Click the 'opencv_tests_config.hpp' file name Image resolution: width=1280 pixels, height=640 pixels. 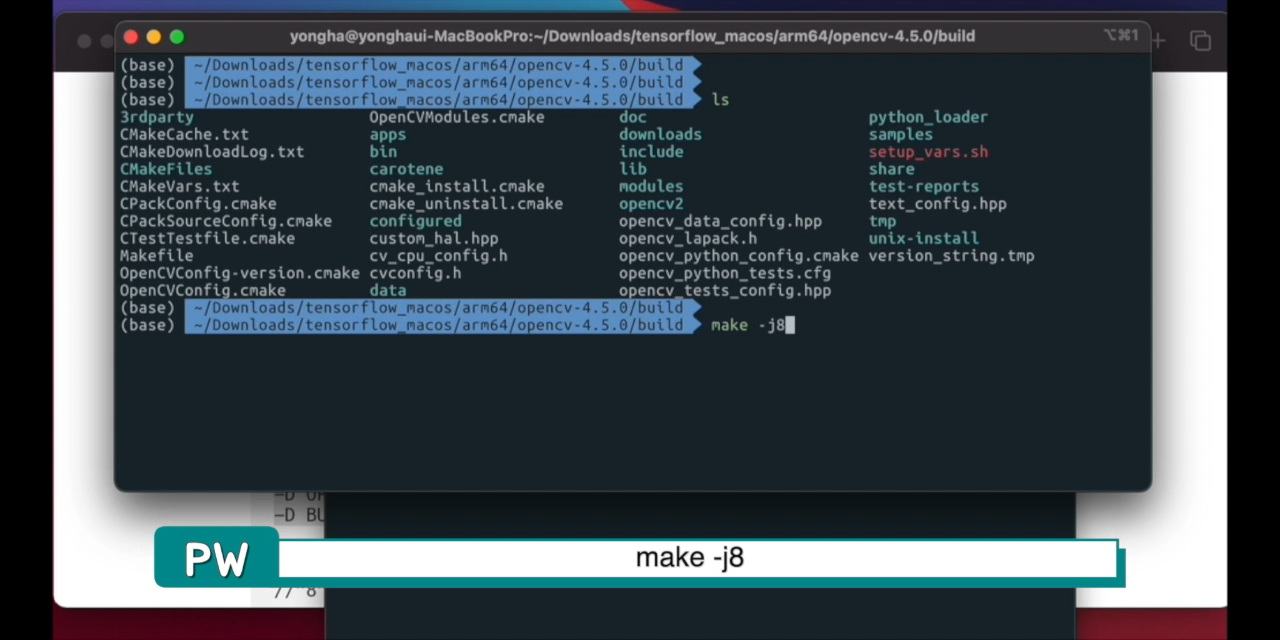tap(725, 291)
